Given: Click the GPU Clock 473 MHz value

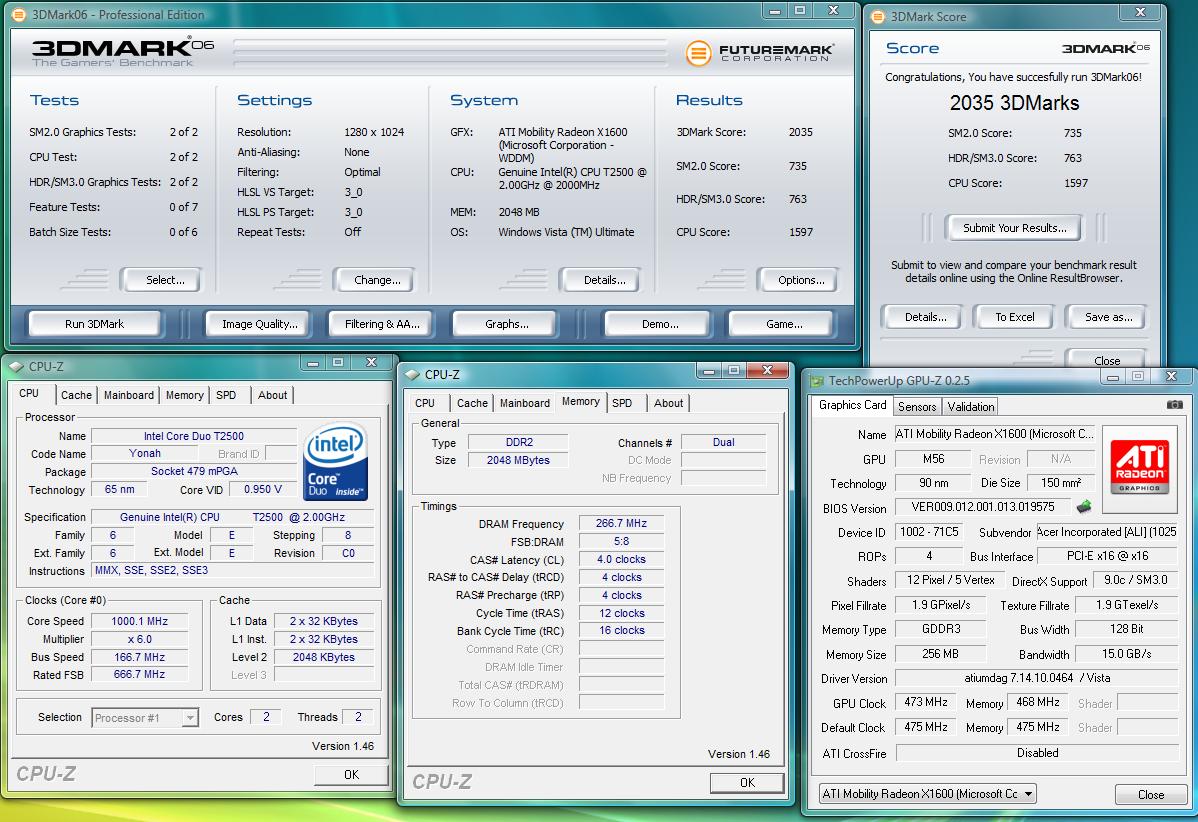Looking at the screenshot, I should tap(926, 702).
